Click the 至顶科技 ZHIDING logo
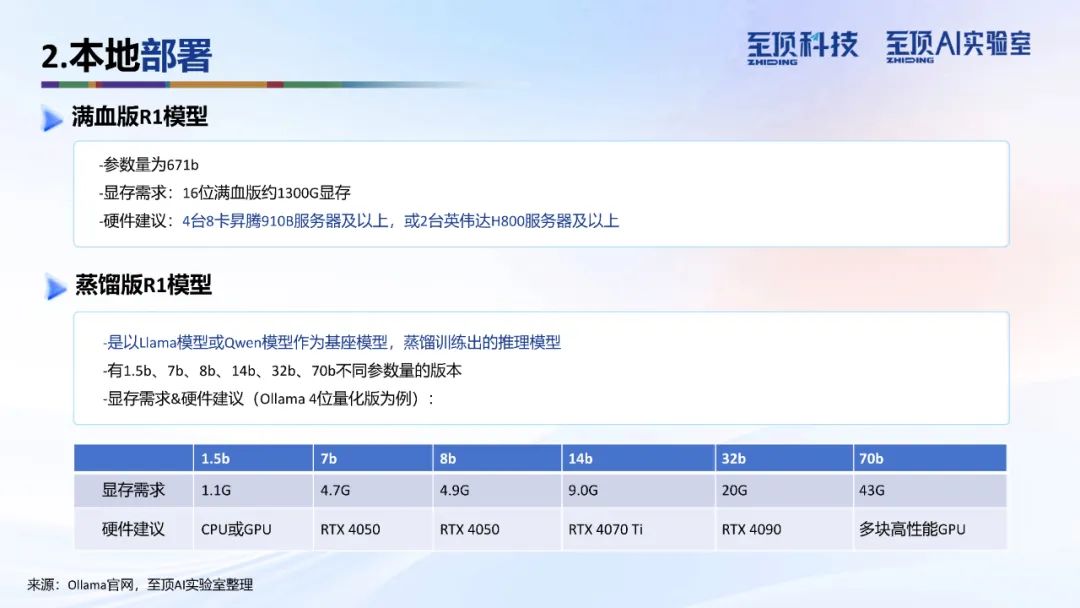The height and width of the screenshot is (608, 1080). [x=802, y=48]
